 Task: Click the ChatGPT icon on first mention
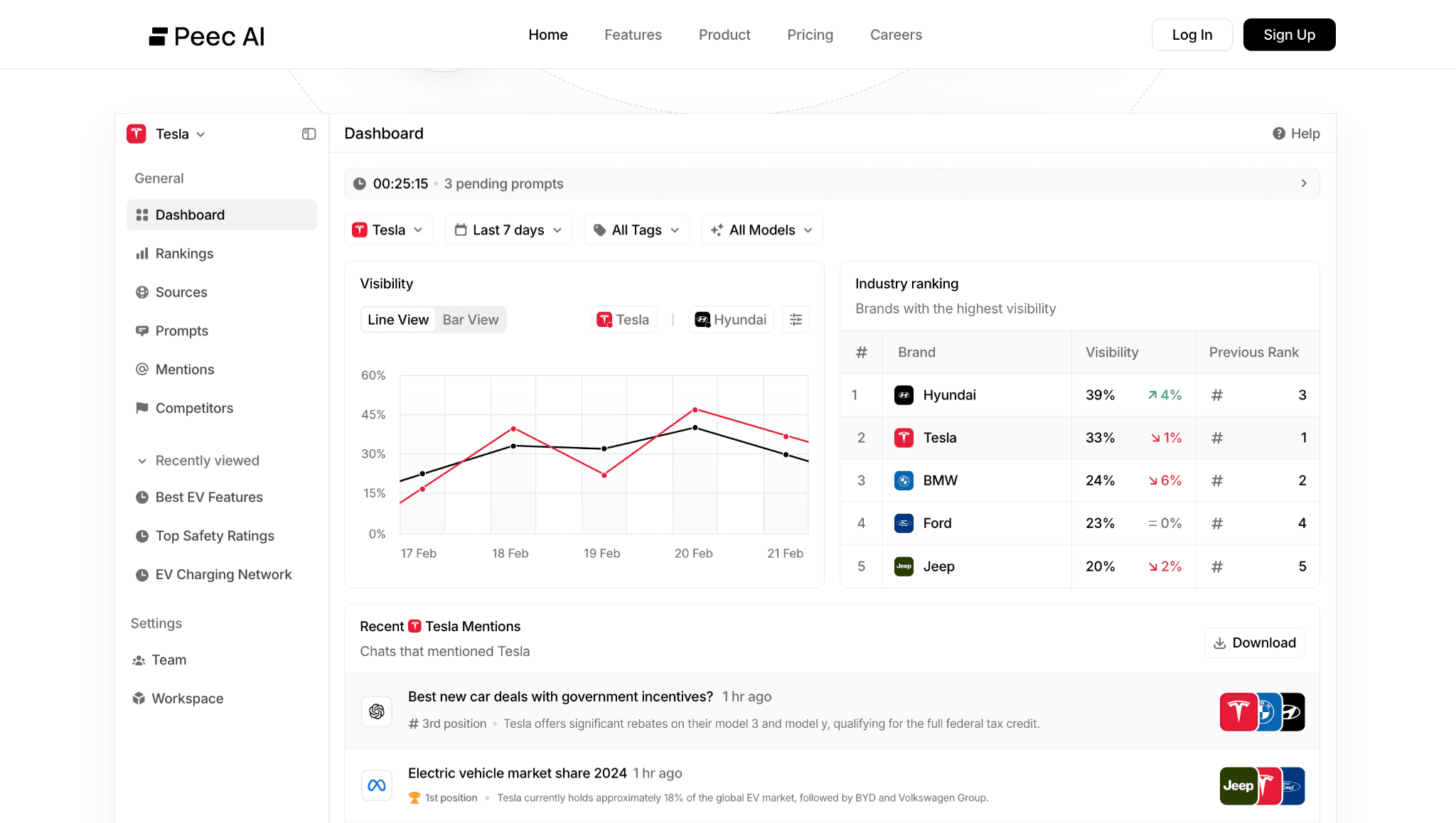click(377, 711)
